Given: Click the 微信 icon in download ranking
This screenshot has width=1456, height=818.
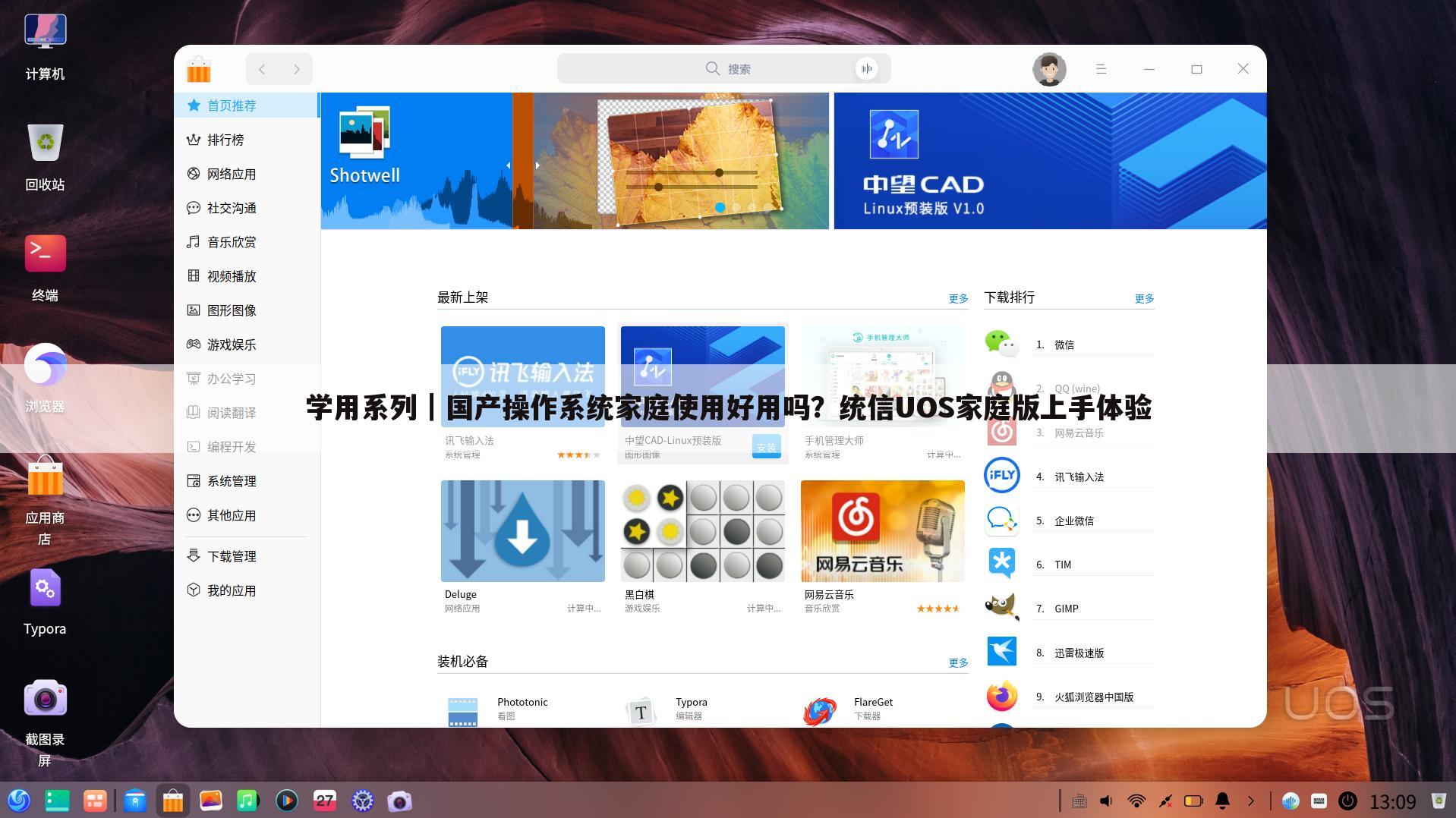Looking at the screenshot, I should pos(1001,344).
